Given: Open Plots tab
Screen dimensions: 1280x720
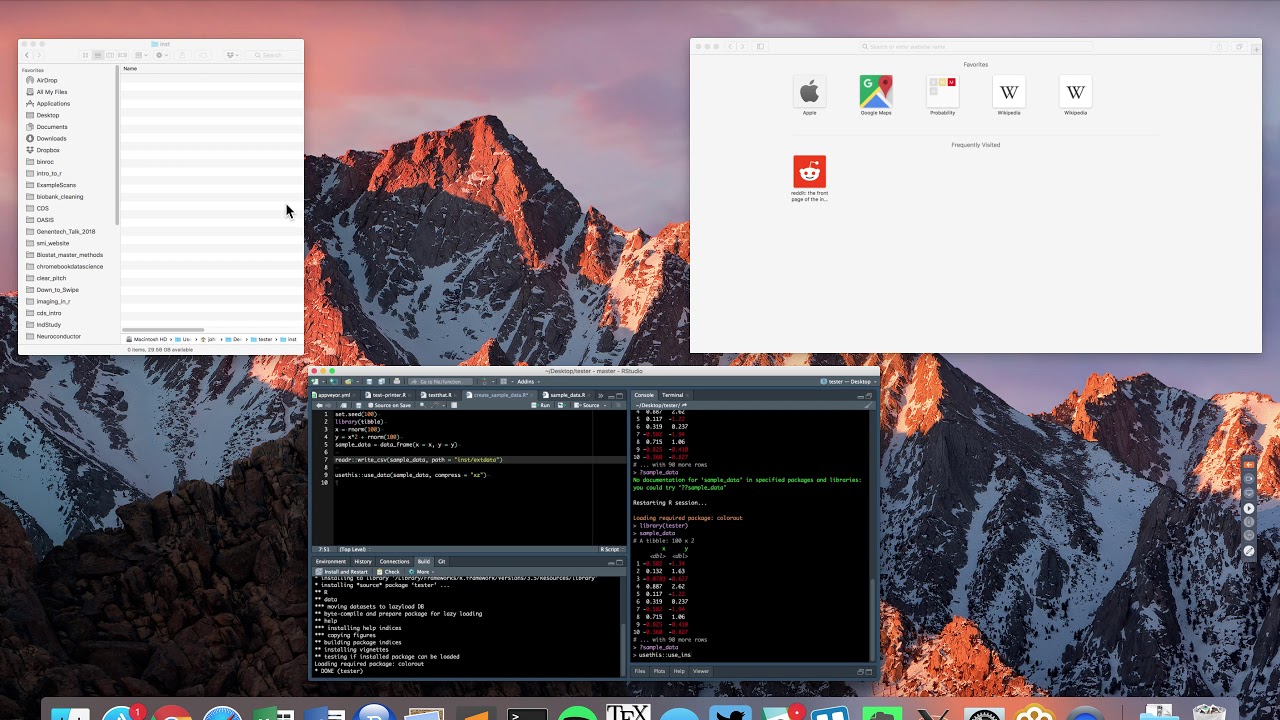Looking at the screenshot, I should (x=660, y=671).
